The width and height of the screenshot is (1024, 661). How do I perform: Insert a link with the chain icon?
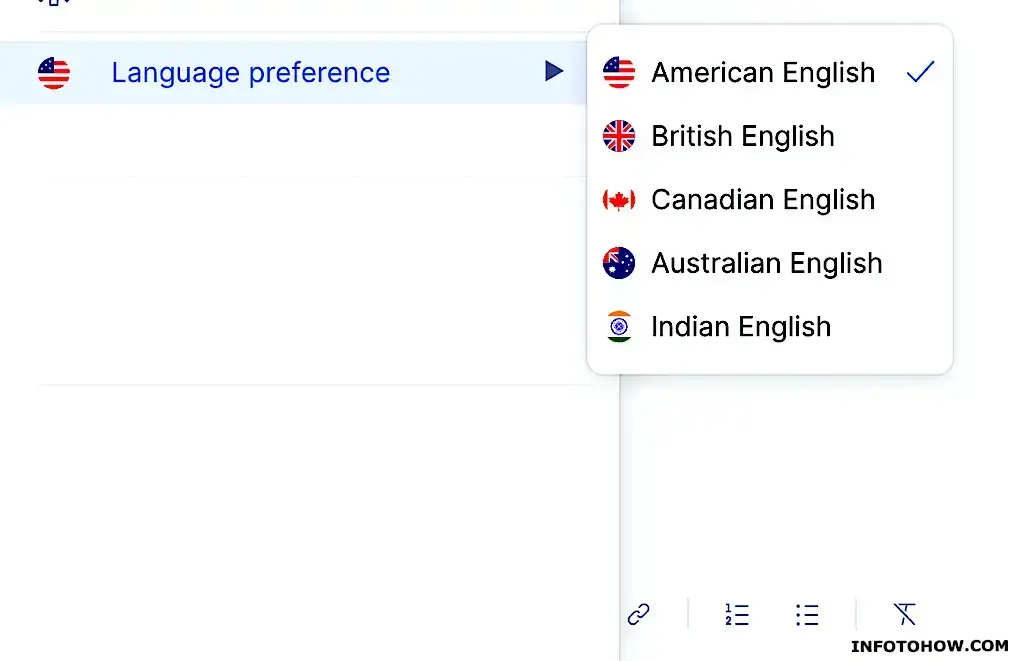[x=639, y=614]
